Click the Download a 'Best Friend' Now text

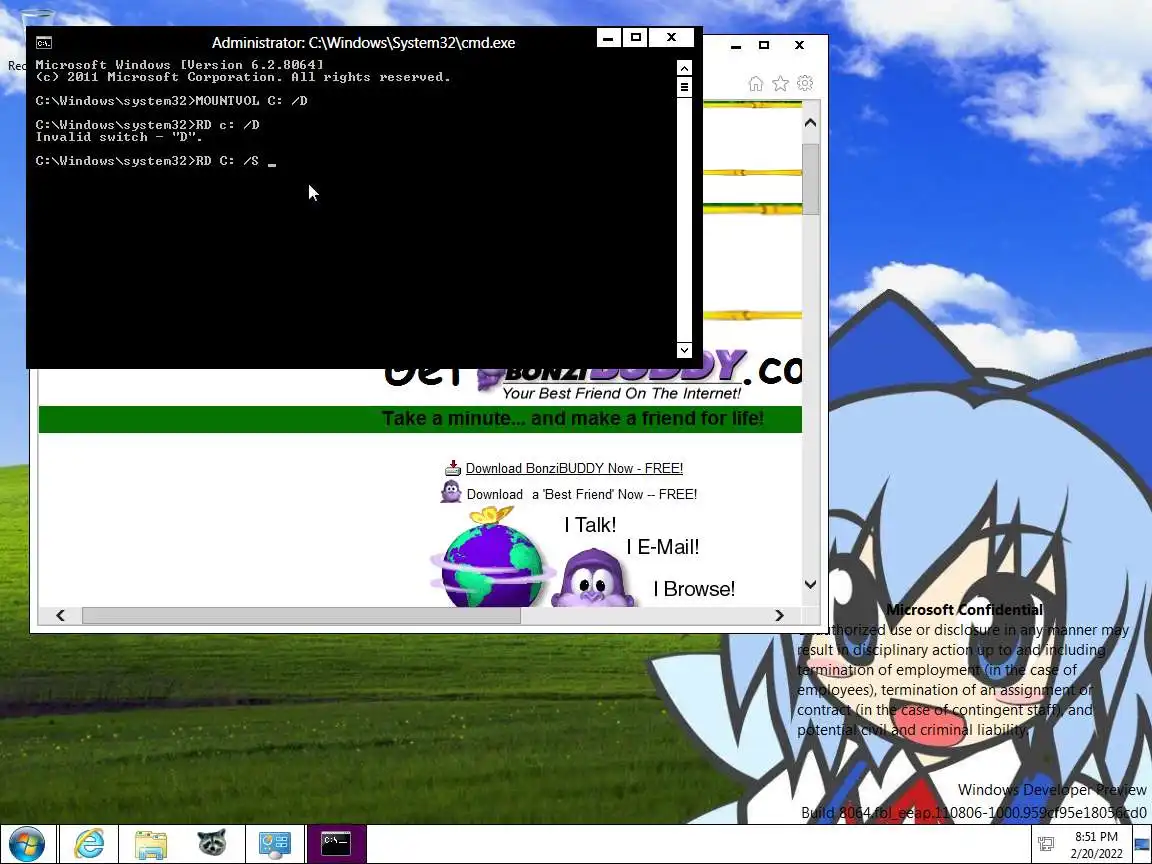pyautogui.click(x=582, y=494)
